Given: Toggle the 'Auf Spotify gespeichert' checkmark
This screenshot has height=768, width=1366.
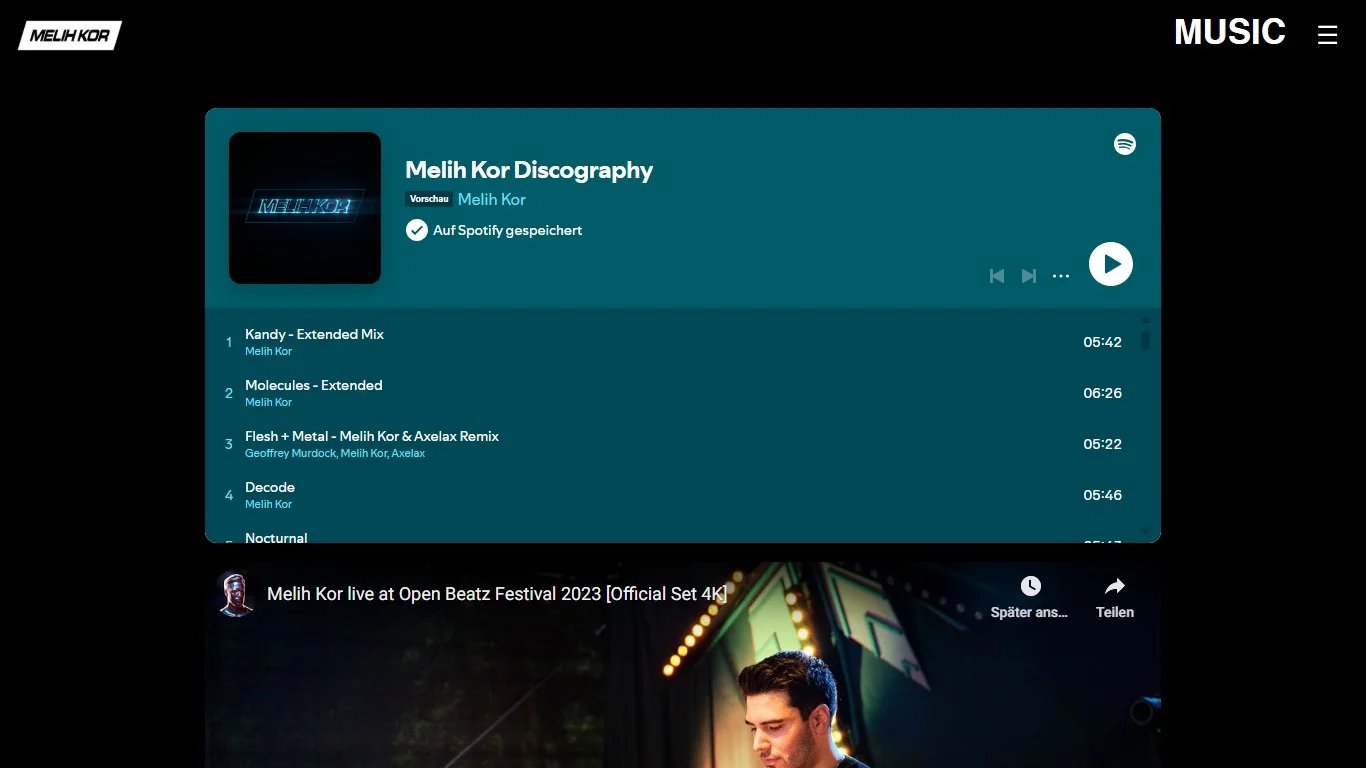Looking at the screenshot, I should tap(417, 230).
